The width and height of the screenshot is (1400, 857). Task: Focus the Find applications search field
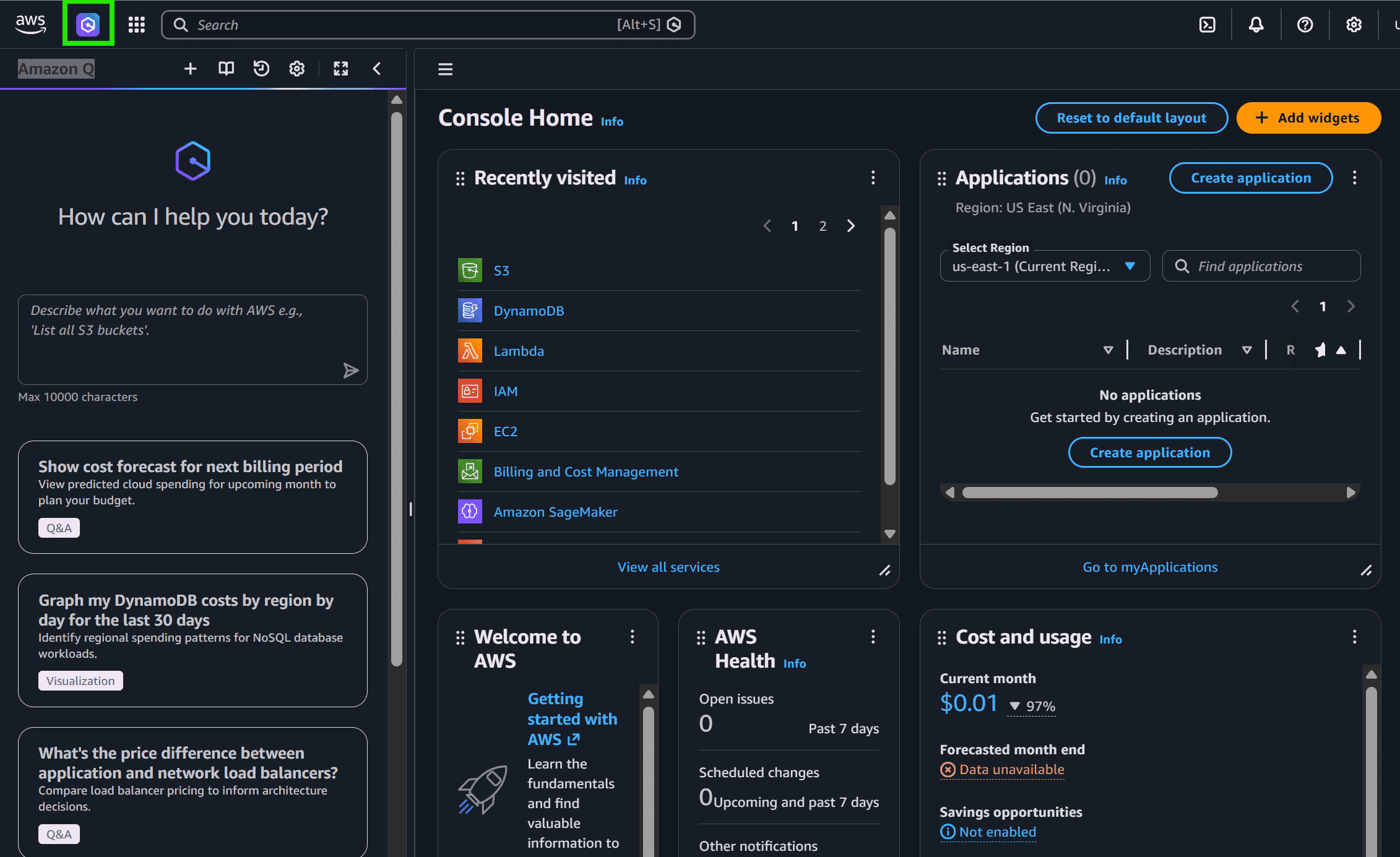click(1261, 266)
